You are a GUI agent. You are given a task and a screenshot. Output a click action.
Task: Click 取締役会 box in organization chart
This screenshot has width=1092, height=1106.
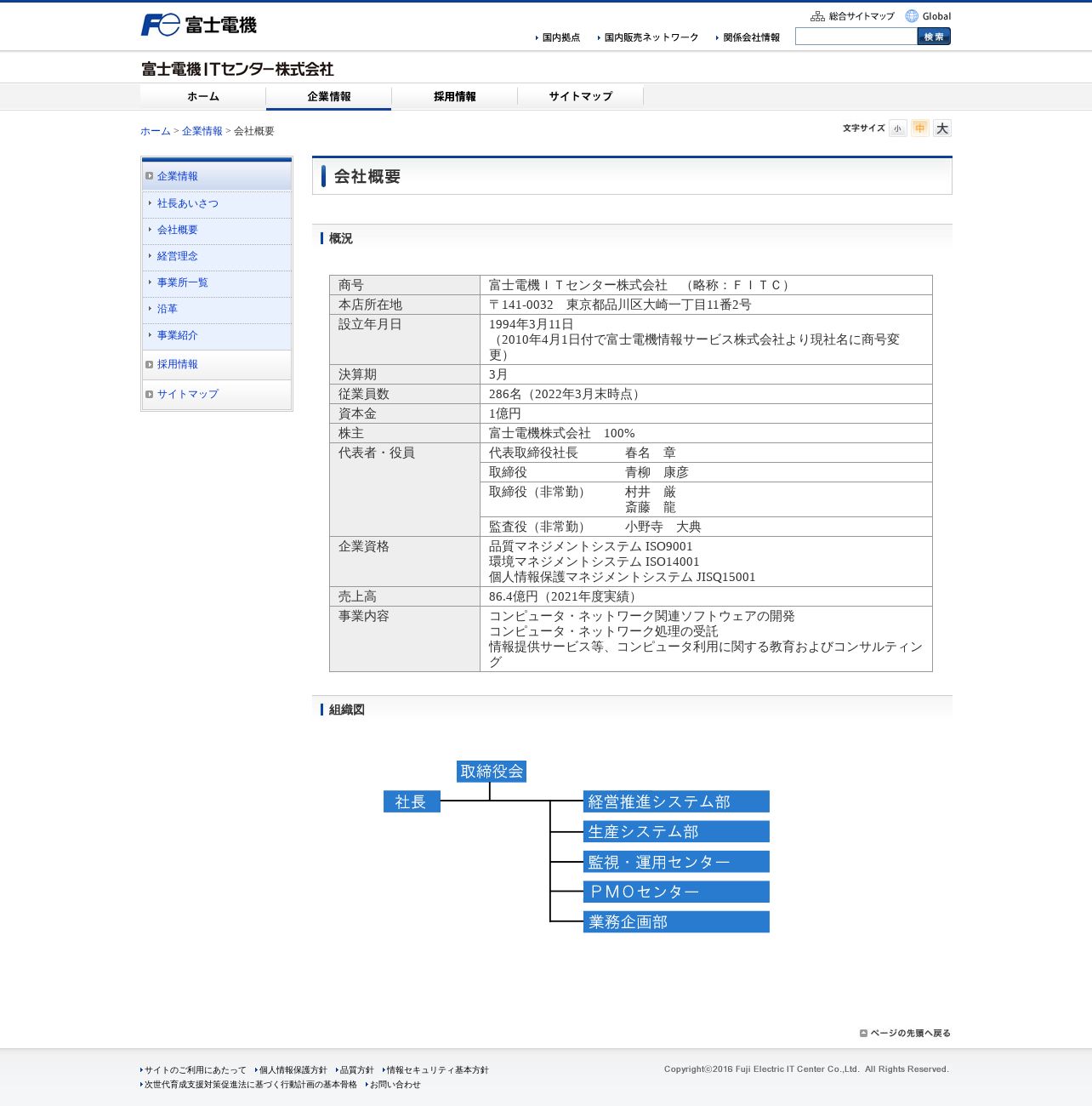pos(492,772)
